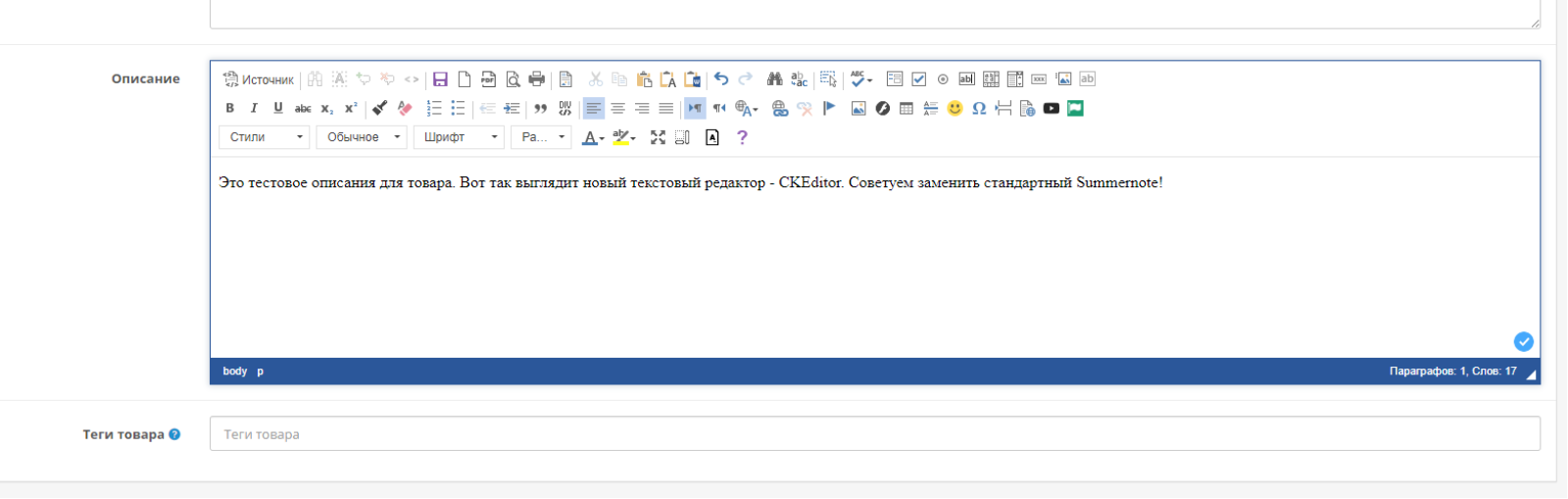Insert a checkbox form element
The height and width of the screenshot is (499, 1568).
pos(918,79)
